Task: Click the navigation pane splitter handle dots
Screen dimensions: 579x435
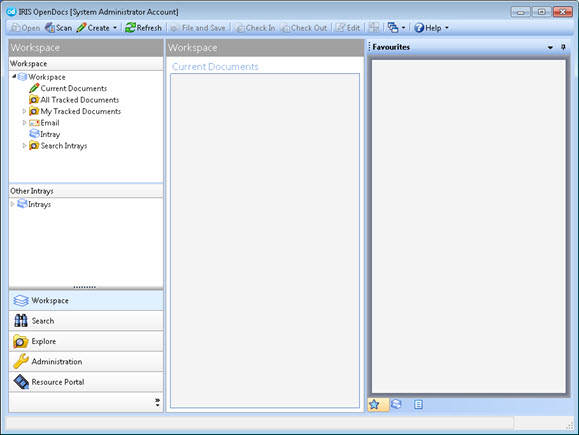Action: pyautogui.click(x=85, y=287)
